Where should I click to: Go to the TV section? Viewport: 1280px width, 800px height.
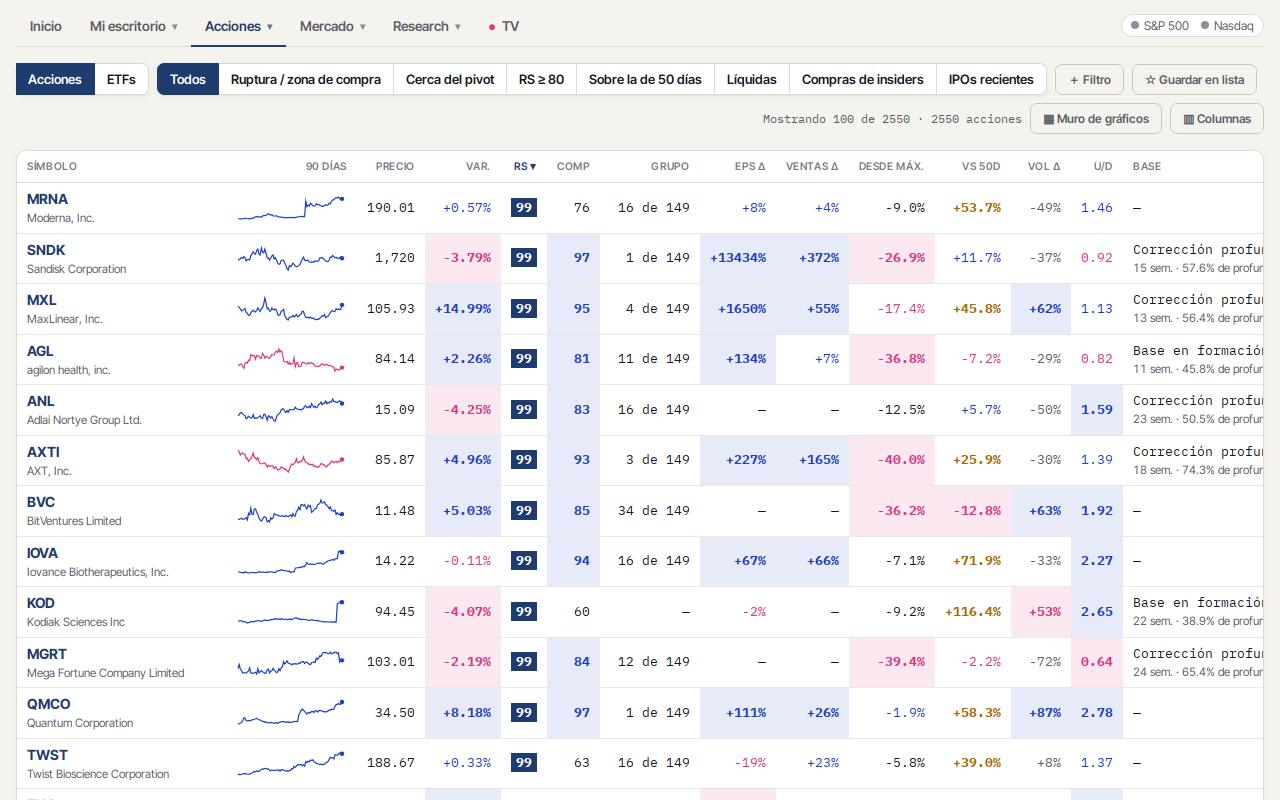(504, 26)
